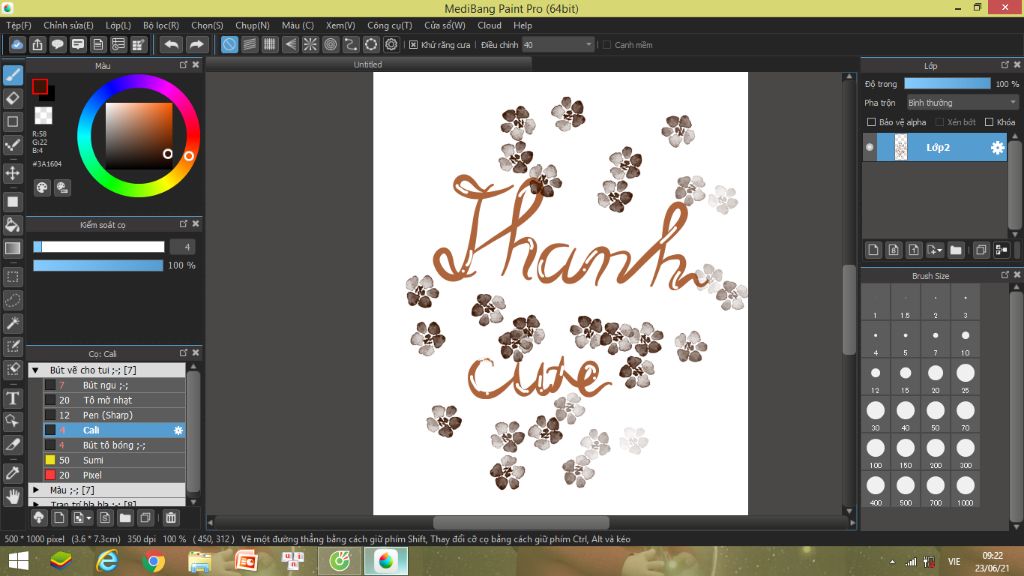Select the Text tool
The image size is (1024, 576).
tap(12, 398)
